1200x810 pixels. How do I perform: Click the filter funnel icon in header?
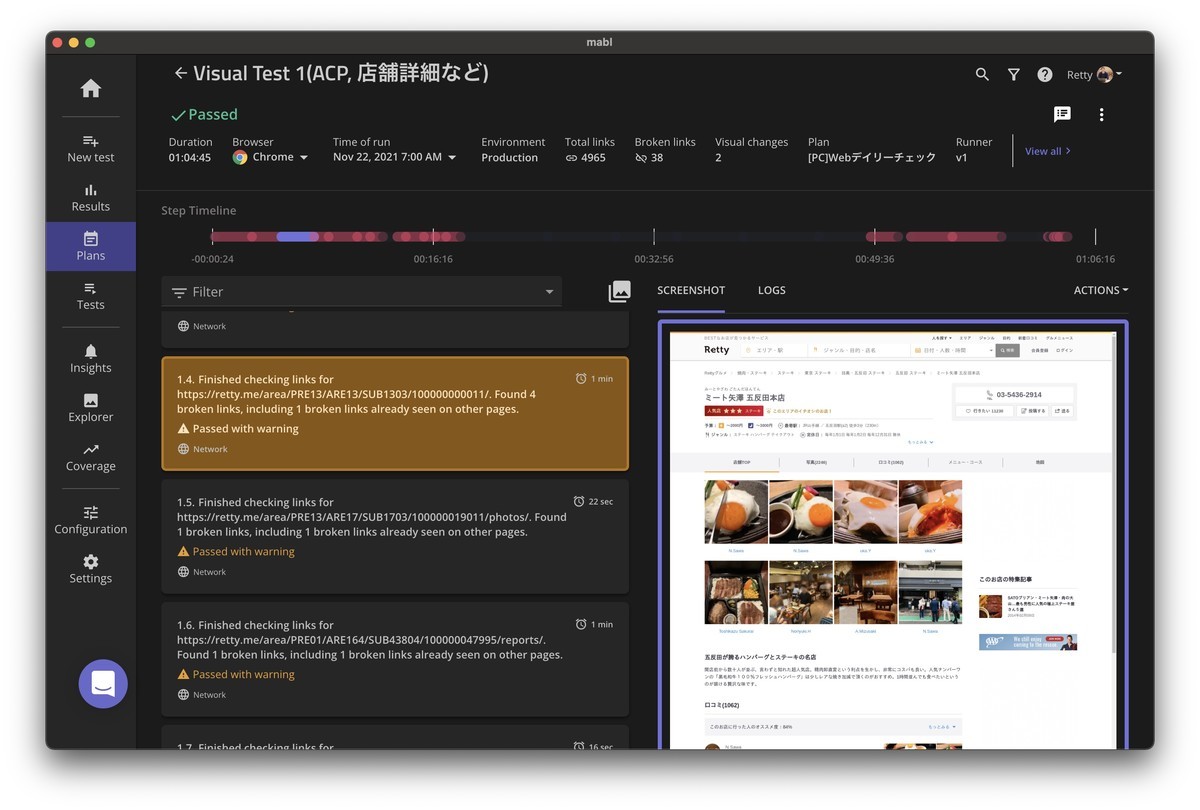point(1013,74)
